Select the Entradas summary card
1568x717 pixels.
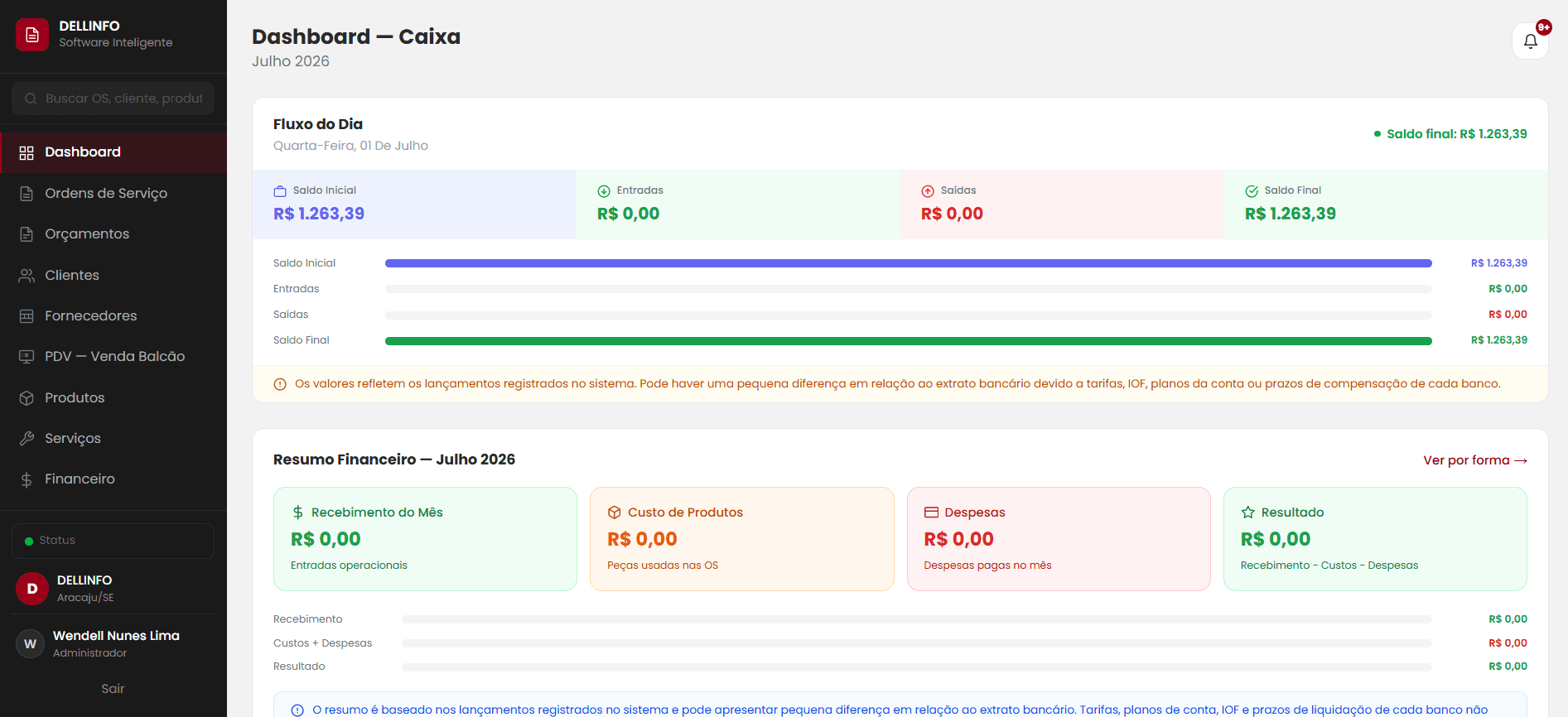738,205
